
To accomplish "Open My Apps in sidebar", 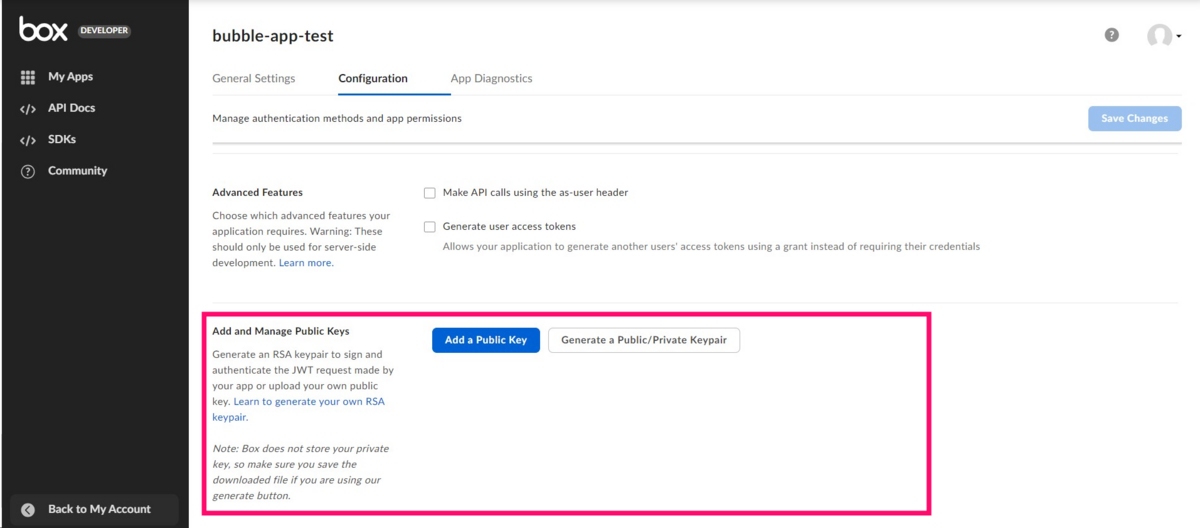I will [70, 77].
